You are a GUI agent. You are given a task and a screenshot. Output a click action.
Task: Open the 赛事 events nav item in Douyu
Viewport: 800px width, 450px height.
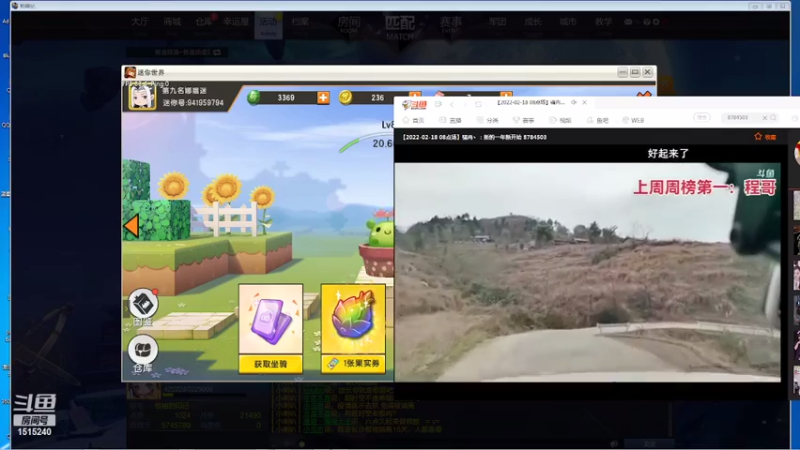point(524,120)
